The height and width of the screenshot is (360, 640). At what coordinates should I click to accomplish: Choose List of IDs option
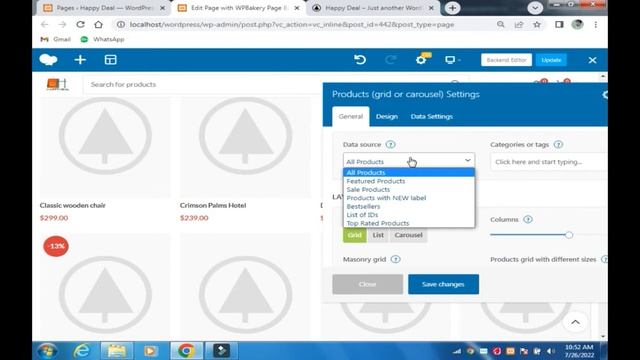coord(409,215)
